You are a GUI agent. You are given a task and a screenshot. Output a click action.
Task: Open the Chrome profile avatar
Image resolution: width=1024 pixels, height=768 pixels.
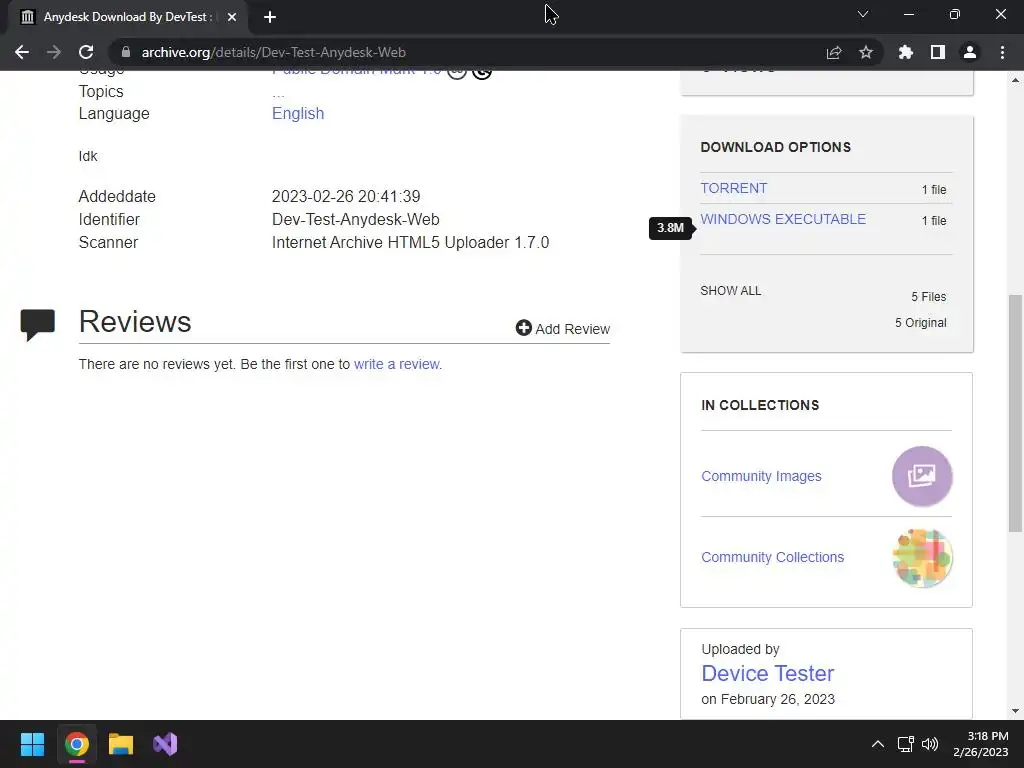pyautogui.click(x=970, y=52)
